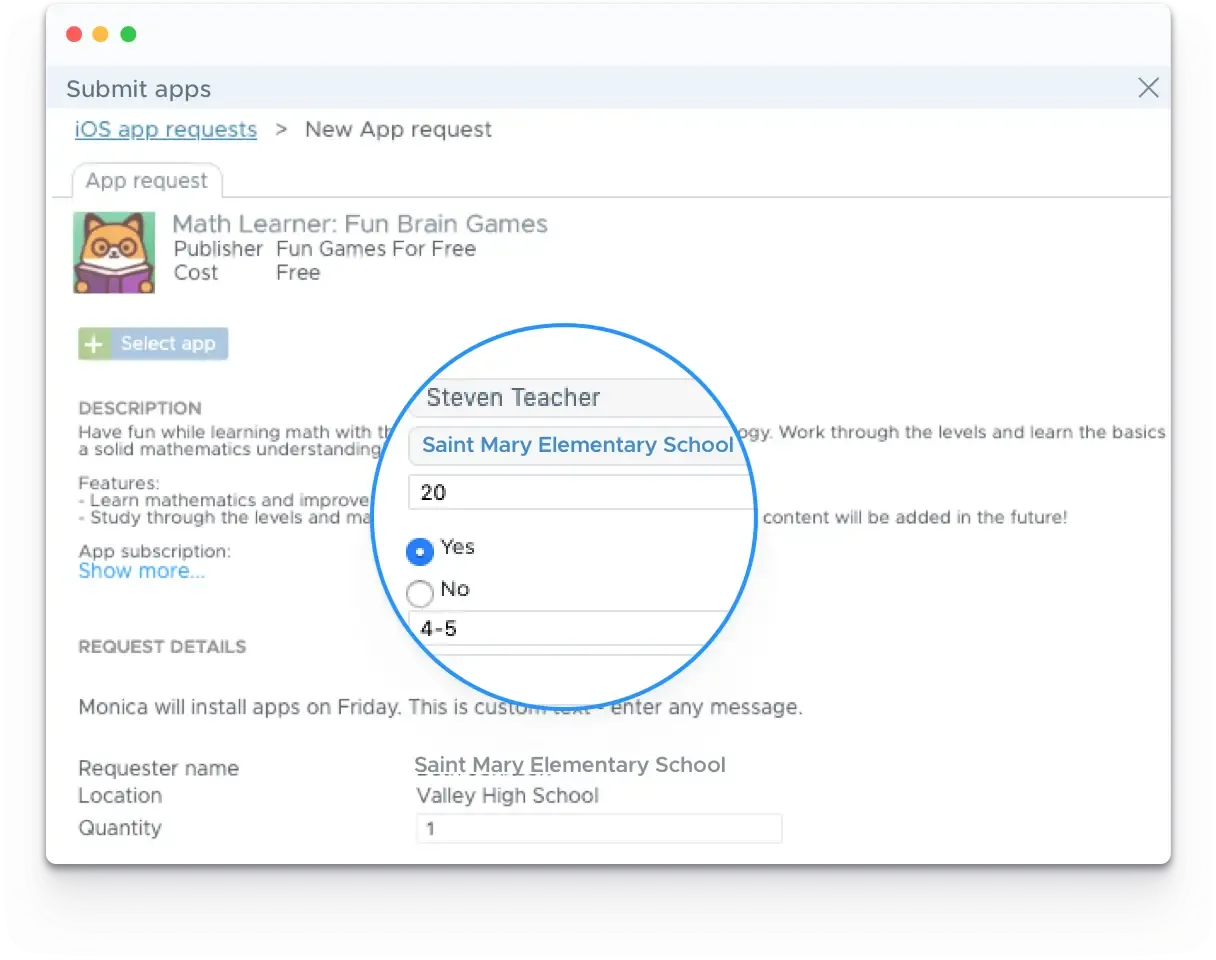
Task: Select the Yes radio button
Action: tap(420, 550)
